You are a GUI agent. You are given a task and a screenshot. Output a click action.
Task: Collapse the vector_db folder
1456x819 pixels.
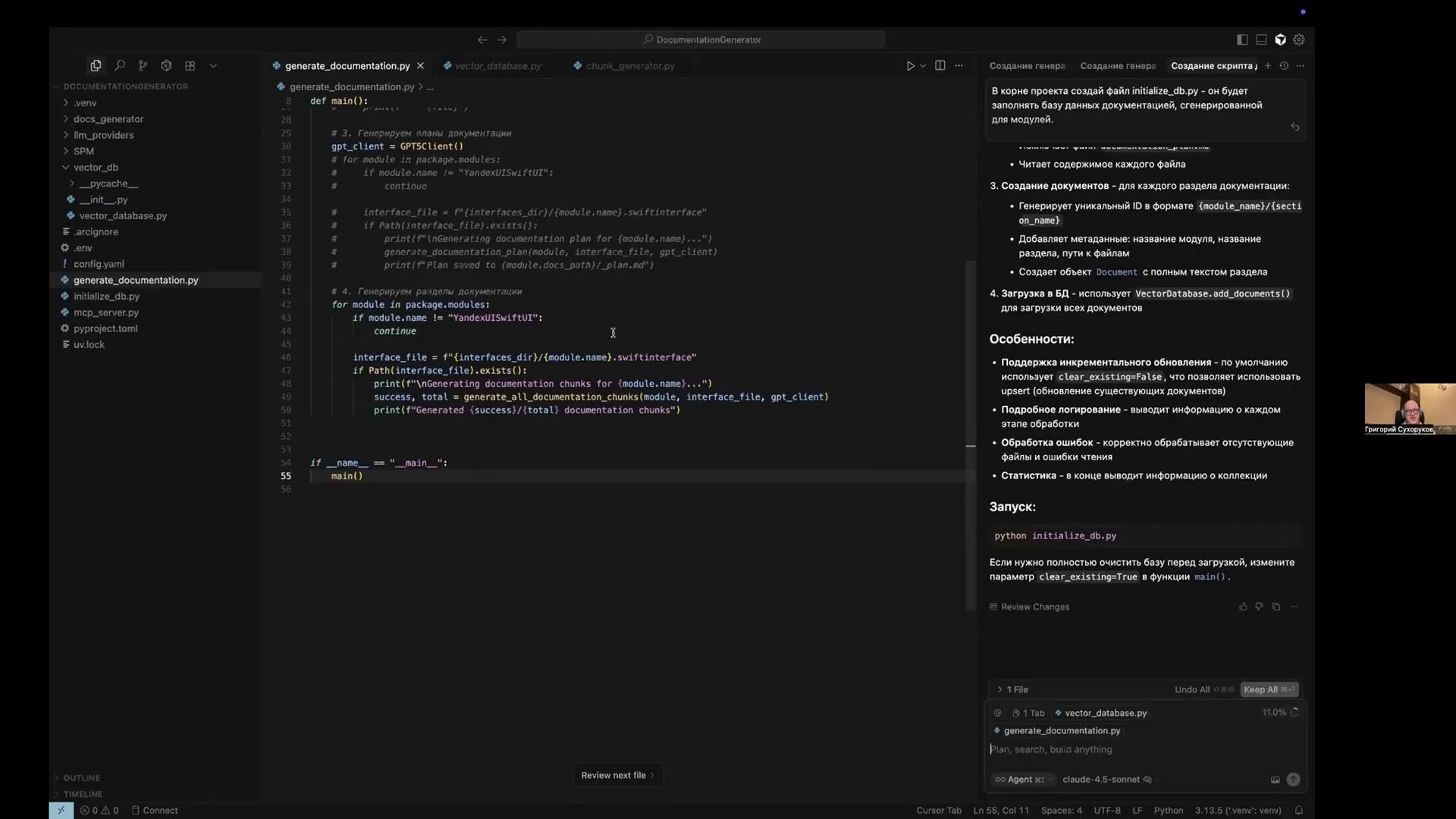[x=96, y=168]
